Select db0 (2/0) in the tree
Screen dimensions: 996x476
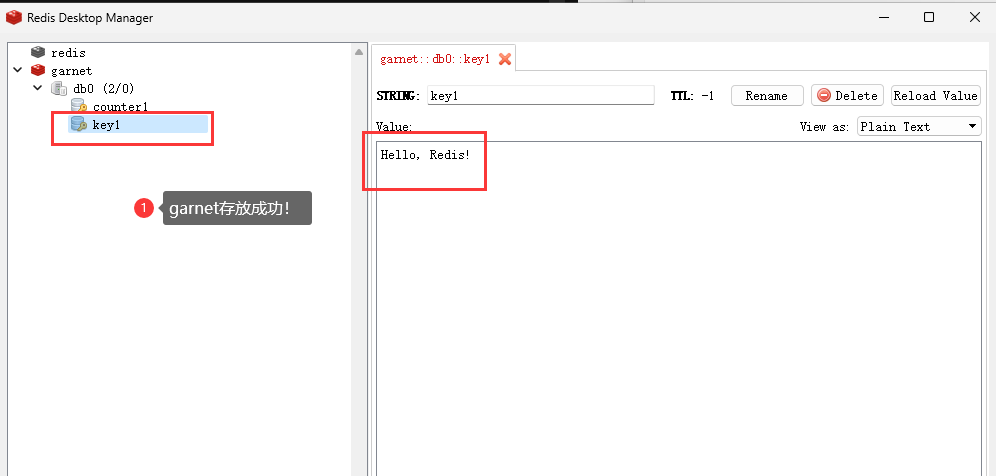pos(104,88)
